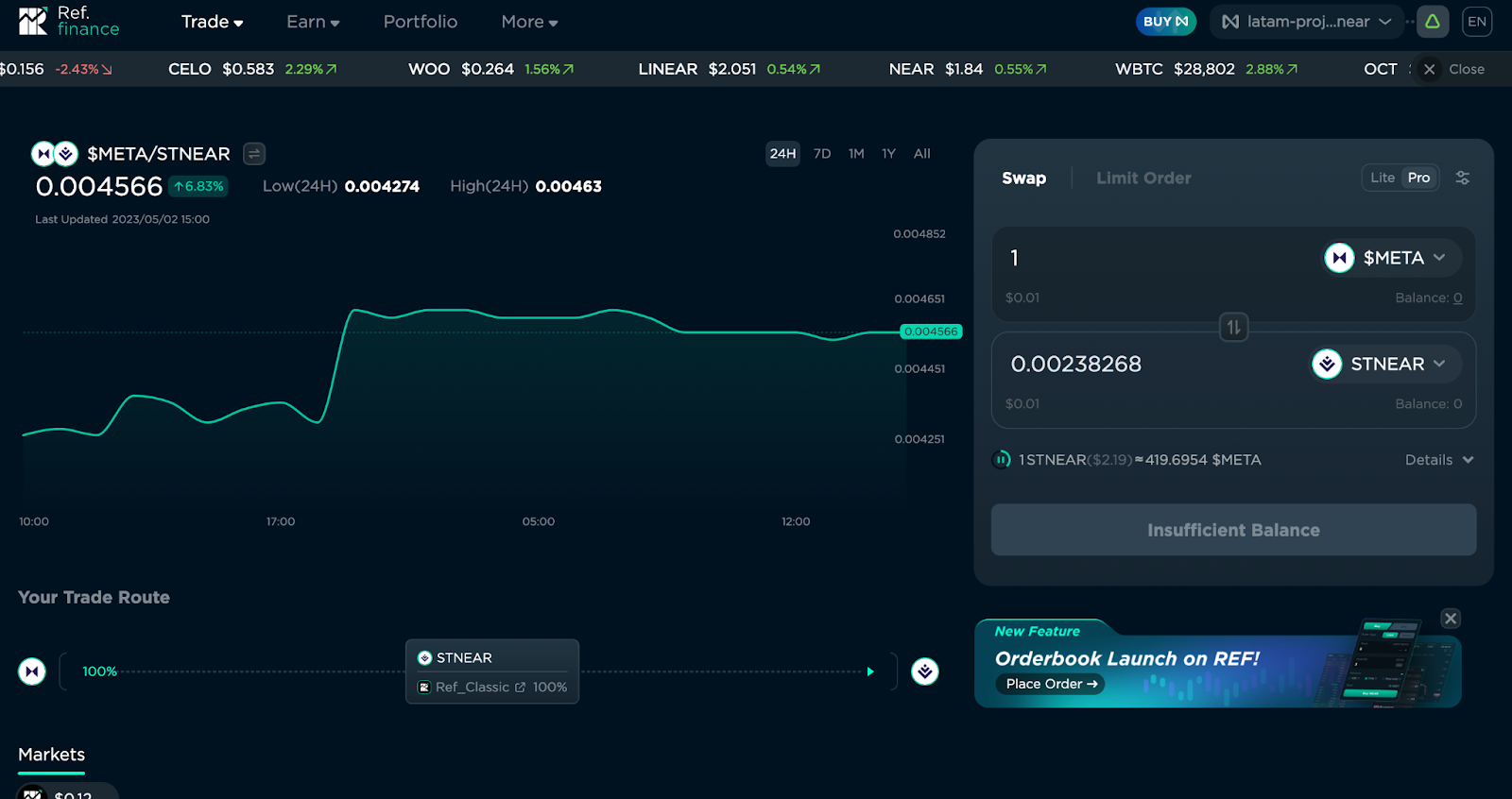1512x799 pixels.
Task: Open the STNEAR token selector dropdown
Action: pyautogui.click(x=1385, y=364)
